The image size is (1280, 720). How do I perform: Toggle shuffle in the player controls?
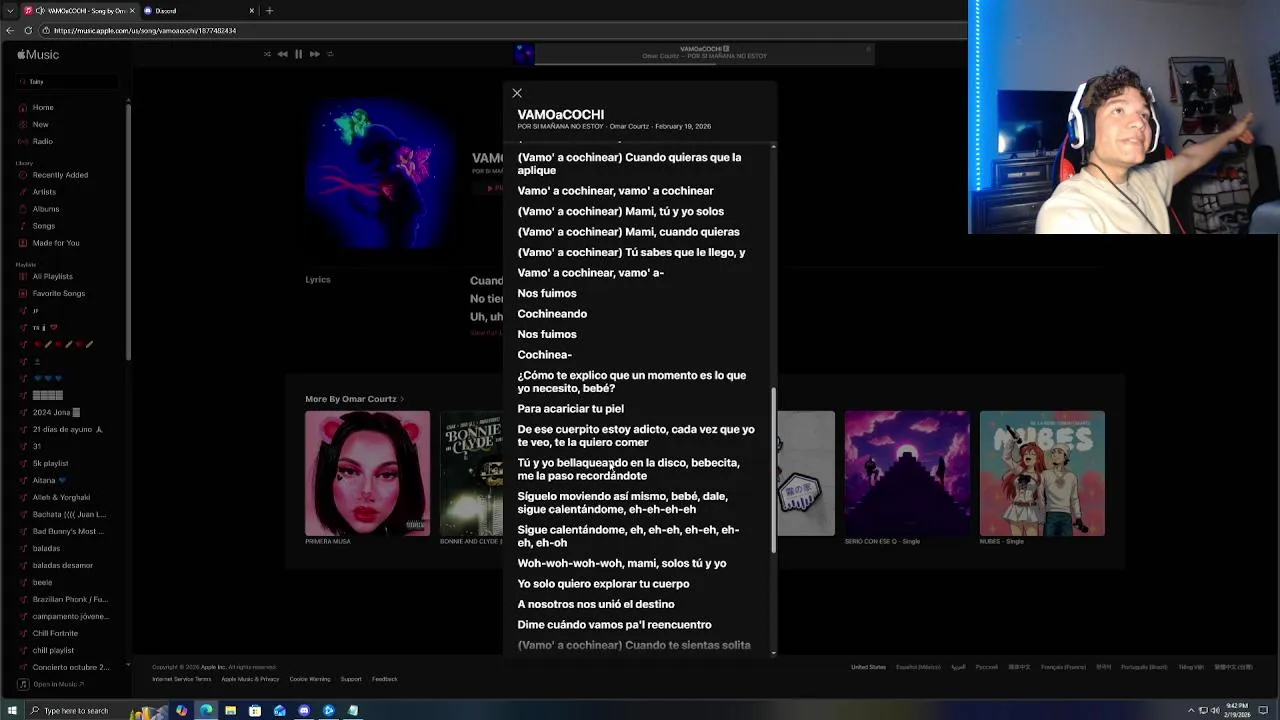click(267, 54)
